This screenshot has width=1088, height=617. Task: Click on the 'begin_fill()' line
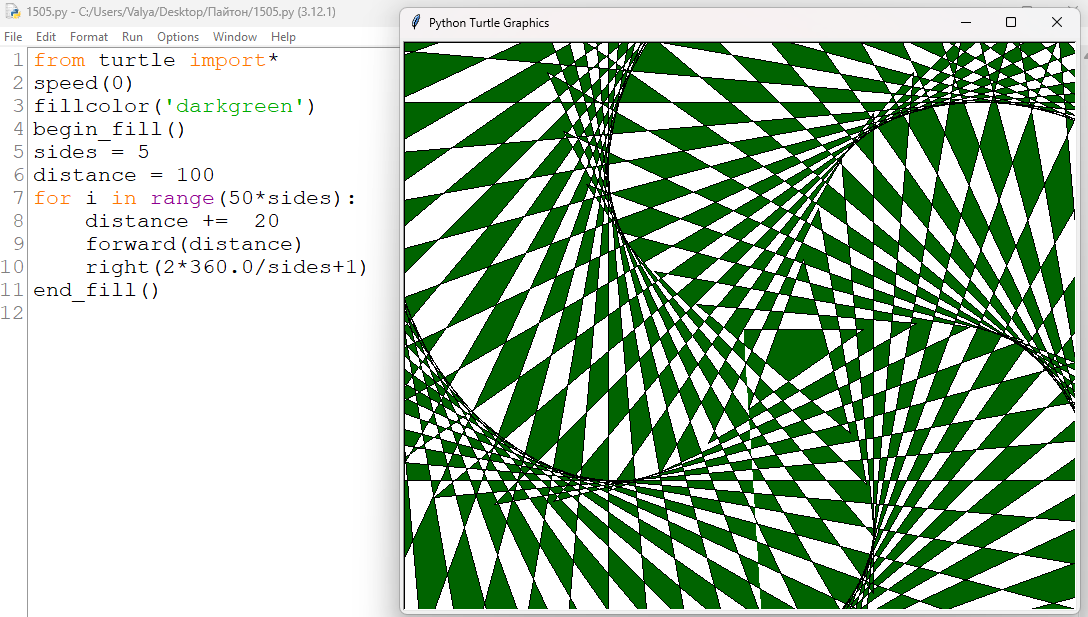pyautogui.click(x=109, y=129)
